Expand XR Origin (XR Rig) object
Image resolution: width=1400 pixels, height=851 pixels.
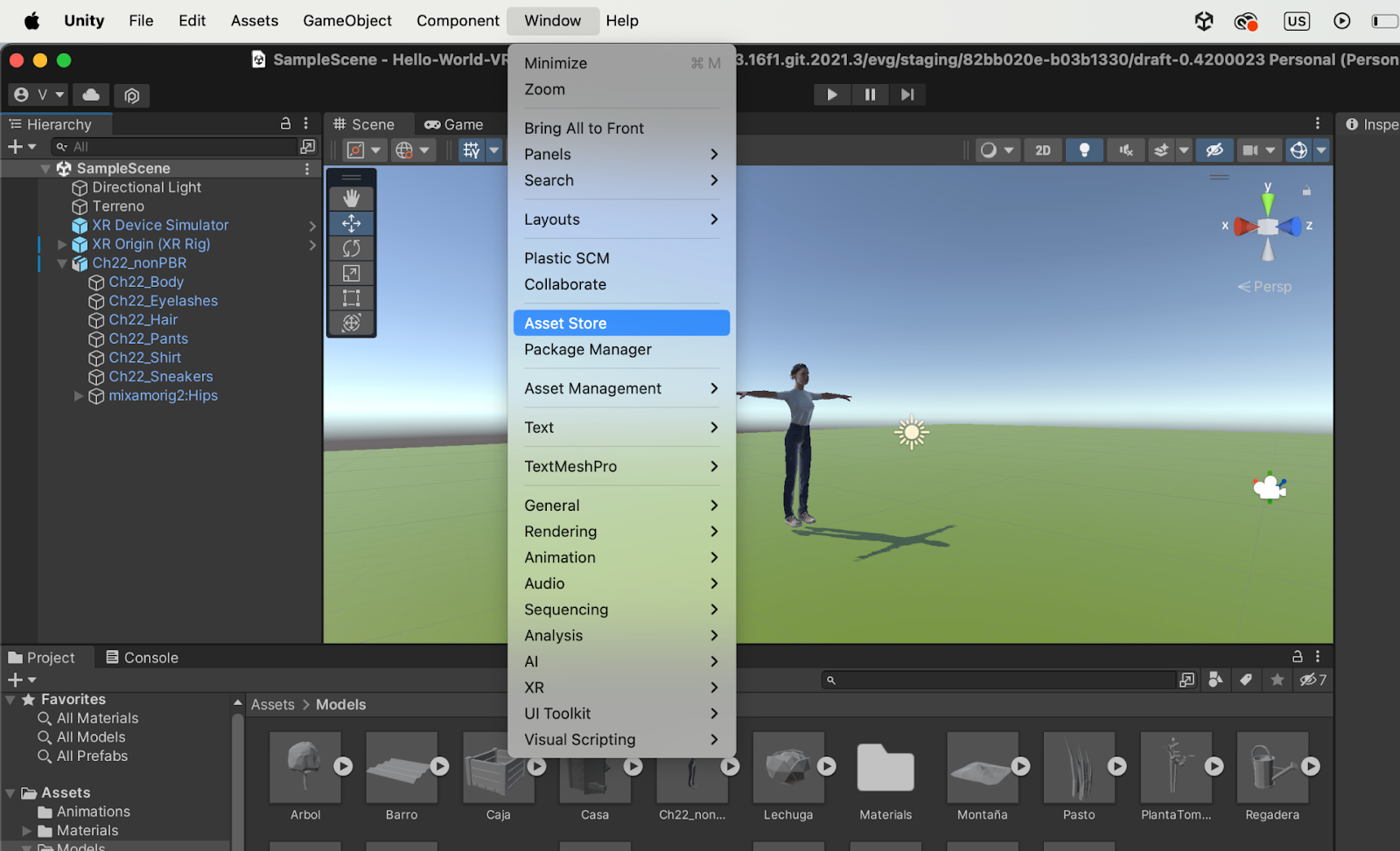pyautogui.click(x=62, y=245)
